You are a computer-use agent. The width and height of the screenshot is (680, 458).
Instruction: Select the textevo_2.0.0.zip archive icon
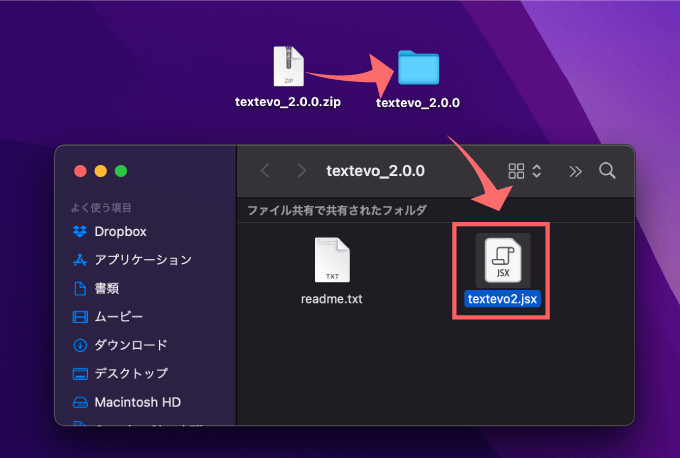click(288, 66)
